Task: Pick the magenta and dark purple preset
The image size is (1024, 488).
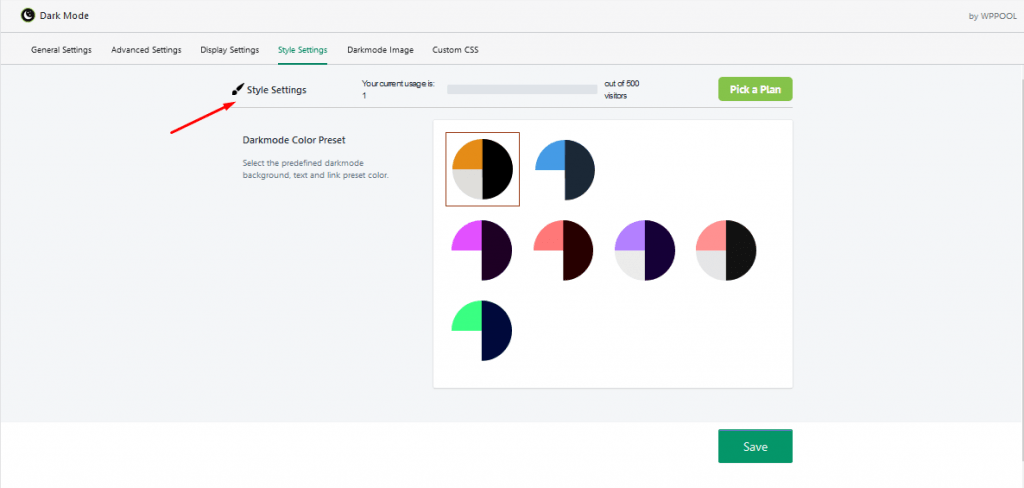Action: (482, 250)
